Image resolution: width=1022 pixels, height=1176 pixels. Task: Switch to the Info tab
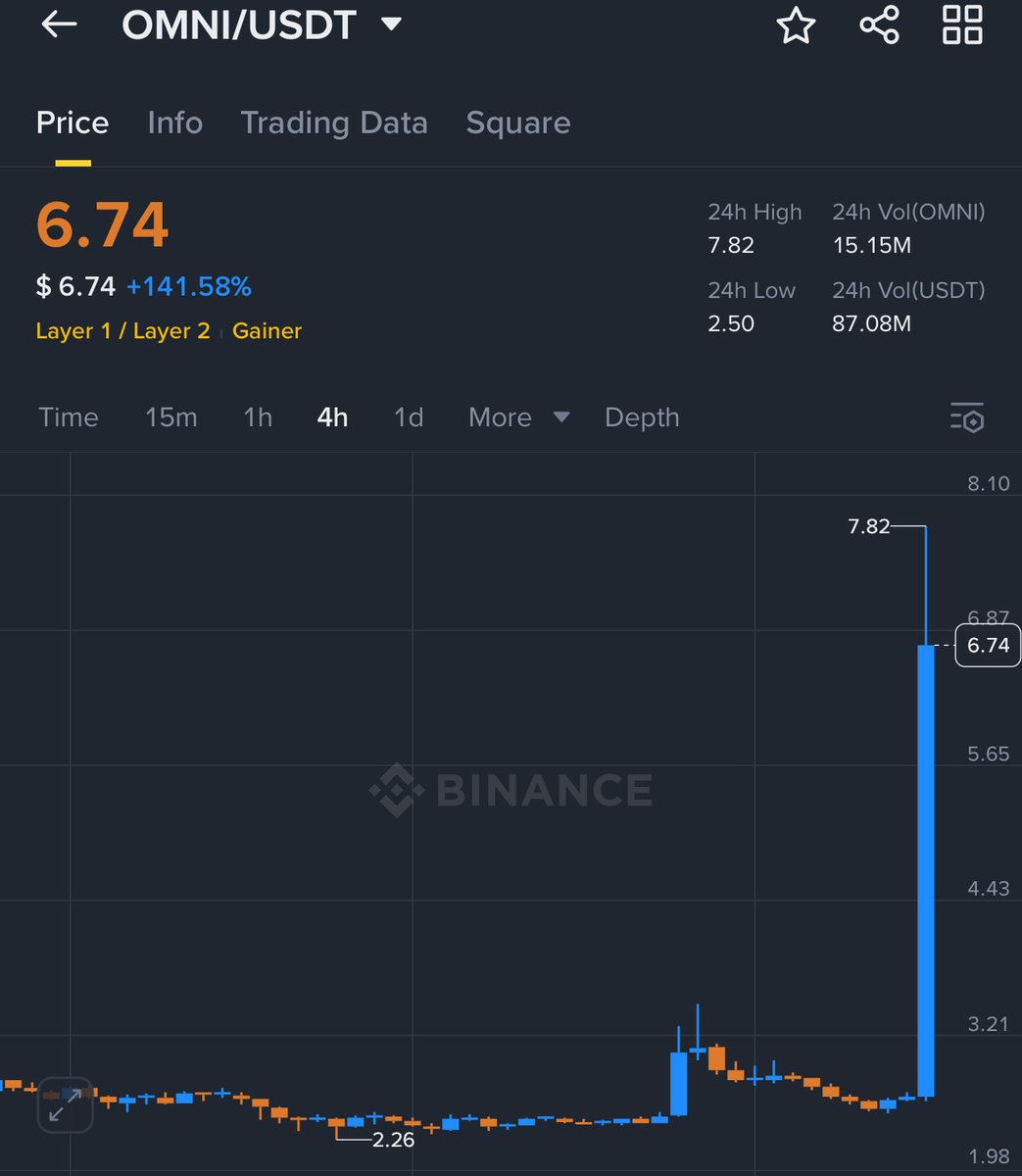[x=175, y=122]
